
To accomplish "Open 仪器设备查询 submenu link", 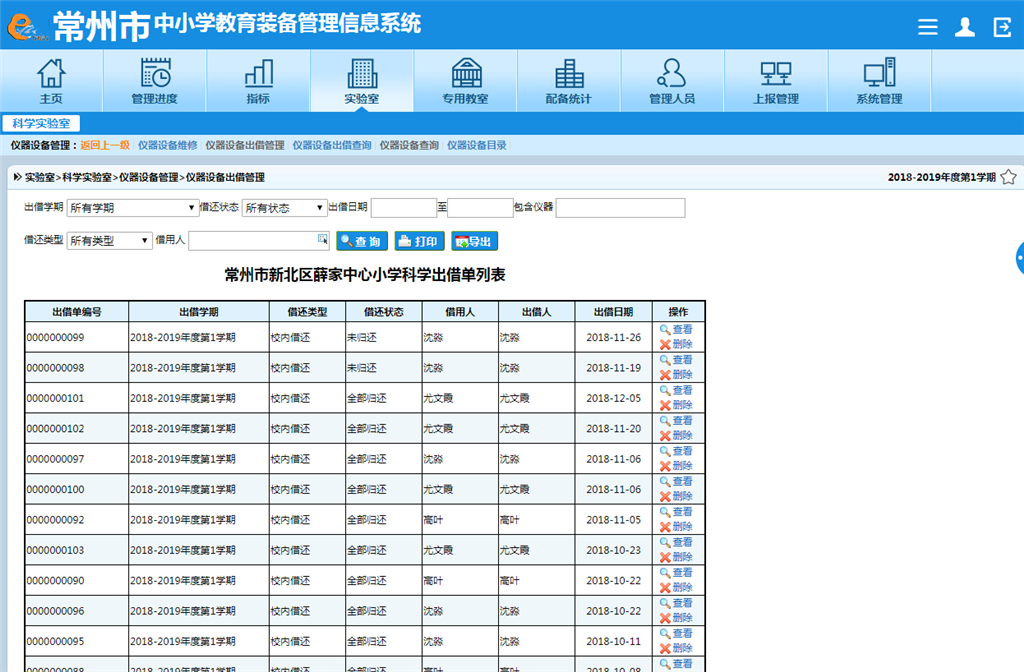I will coord(409,145).
